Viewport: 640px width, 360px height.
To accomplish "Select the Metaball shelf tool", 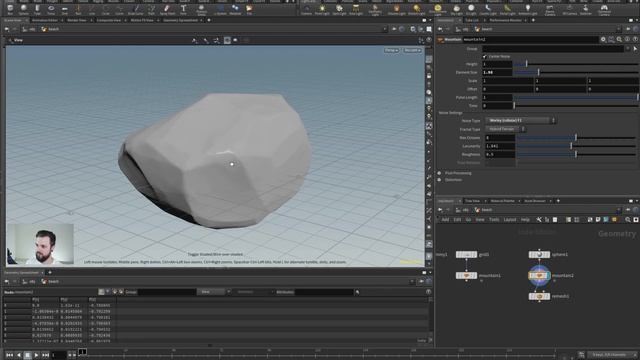I will (235, 9).
